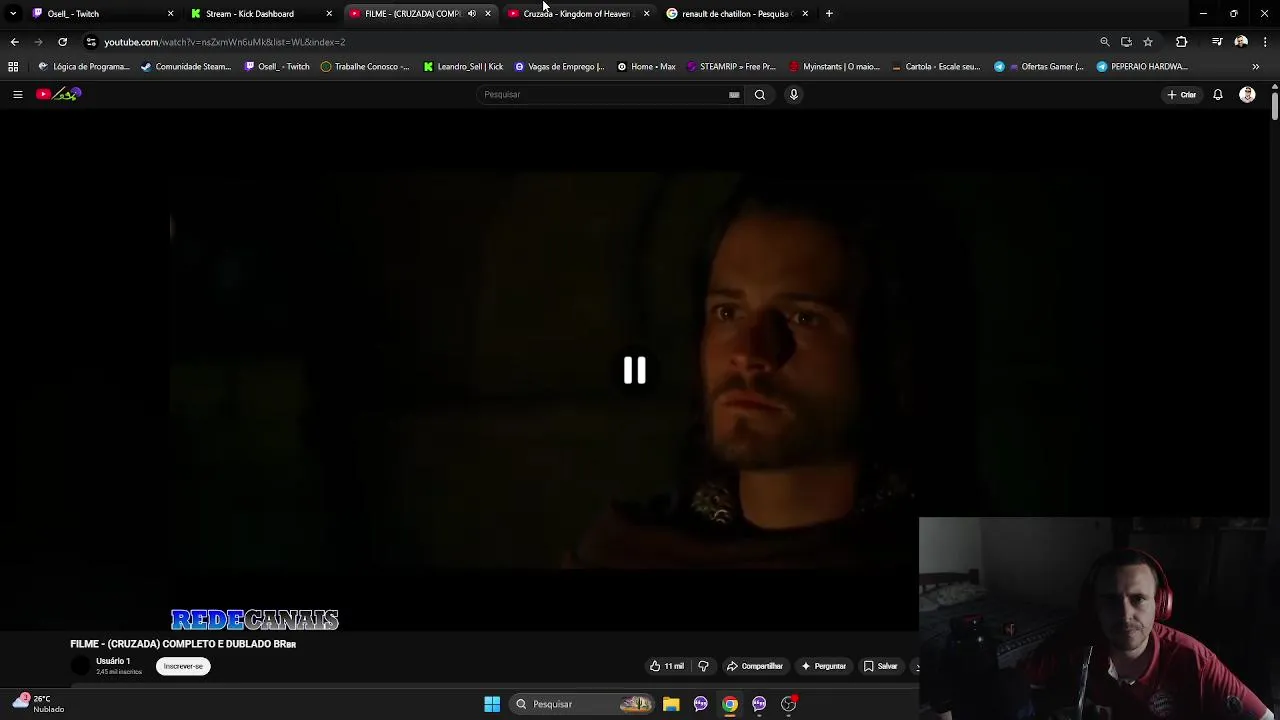Screen dimensions: 1280x720
Task: Open the media controls icon in toolbar
Action: (1217, 42)
